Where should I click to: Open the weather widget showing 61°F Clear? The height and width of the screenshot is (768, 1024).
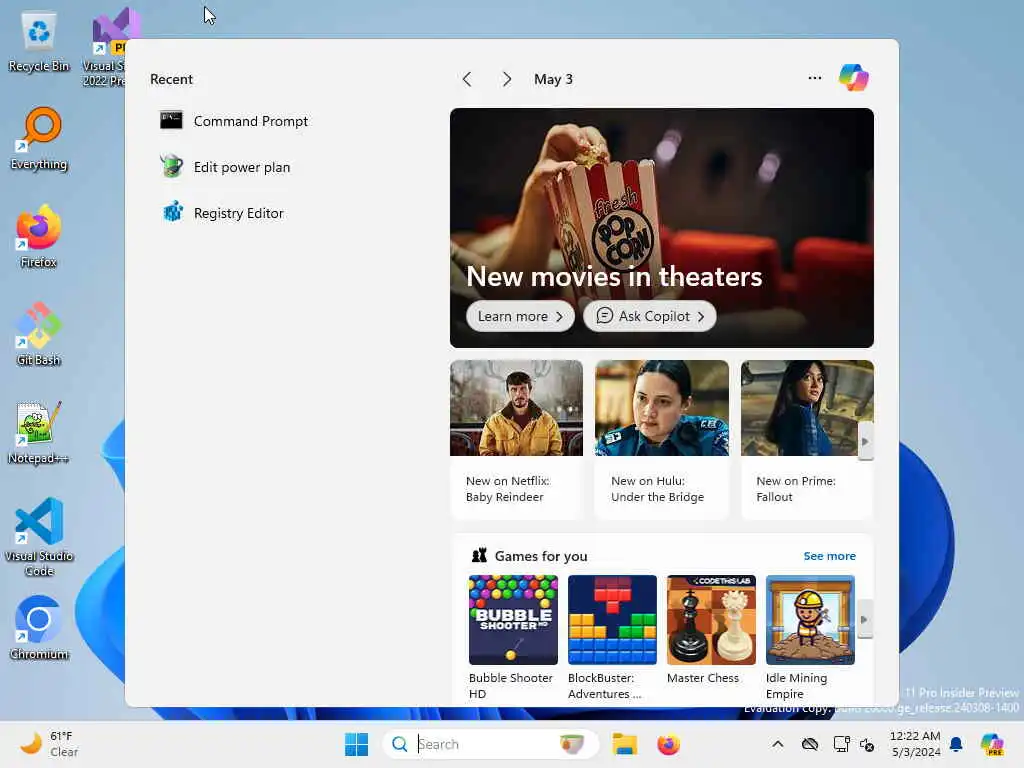click(50, 744)
